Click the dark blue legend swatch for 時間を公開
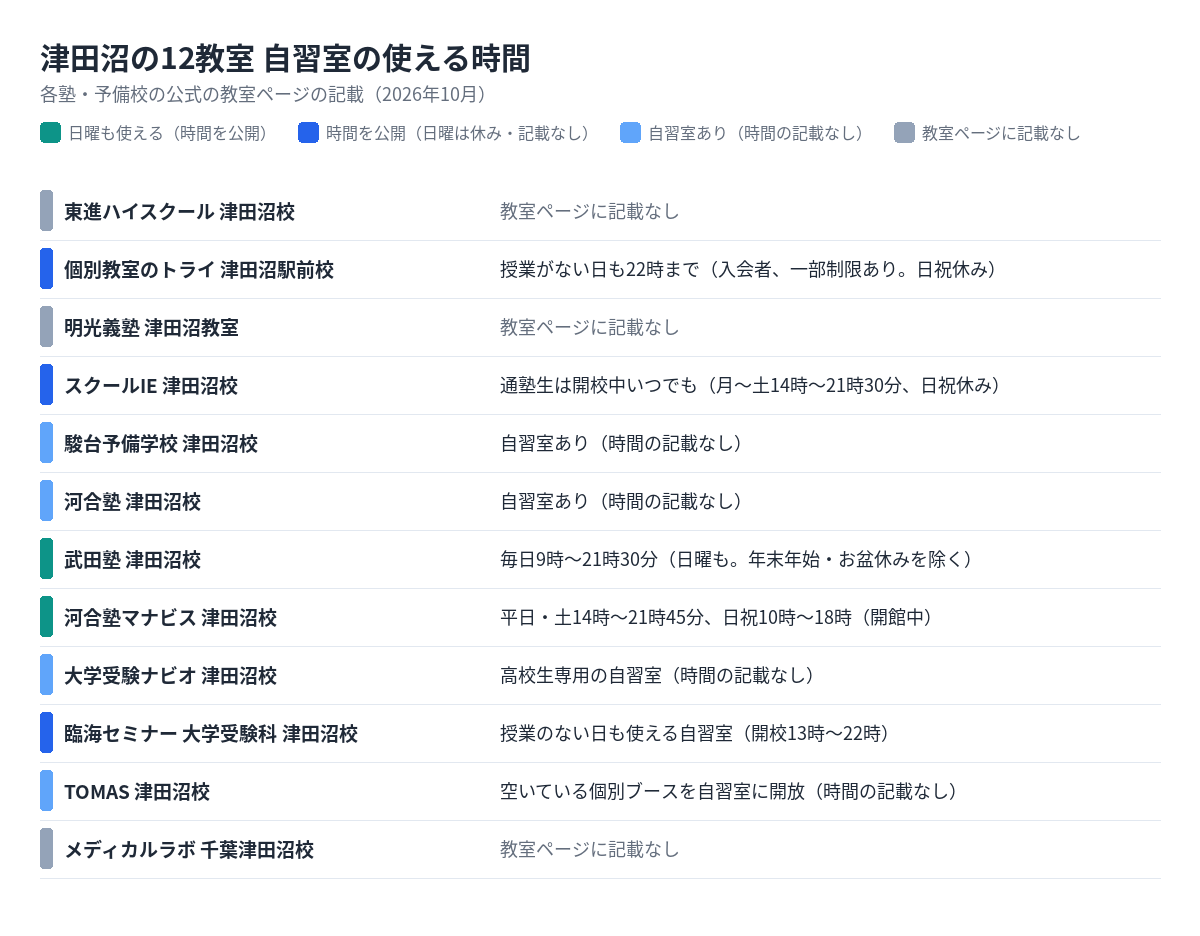Screen dimensions: 1200x936 click(x=308, y=133)
